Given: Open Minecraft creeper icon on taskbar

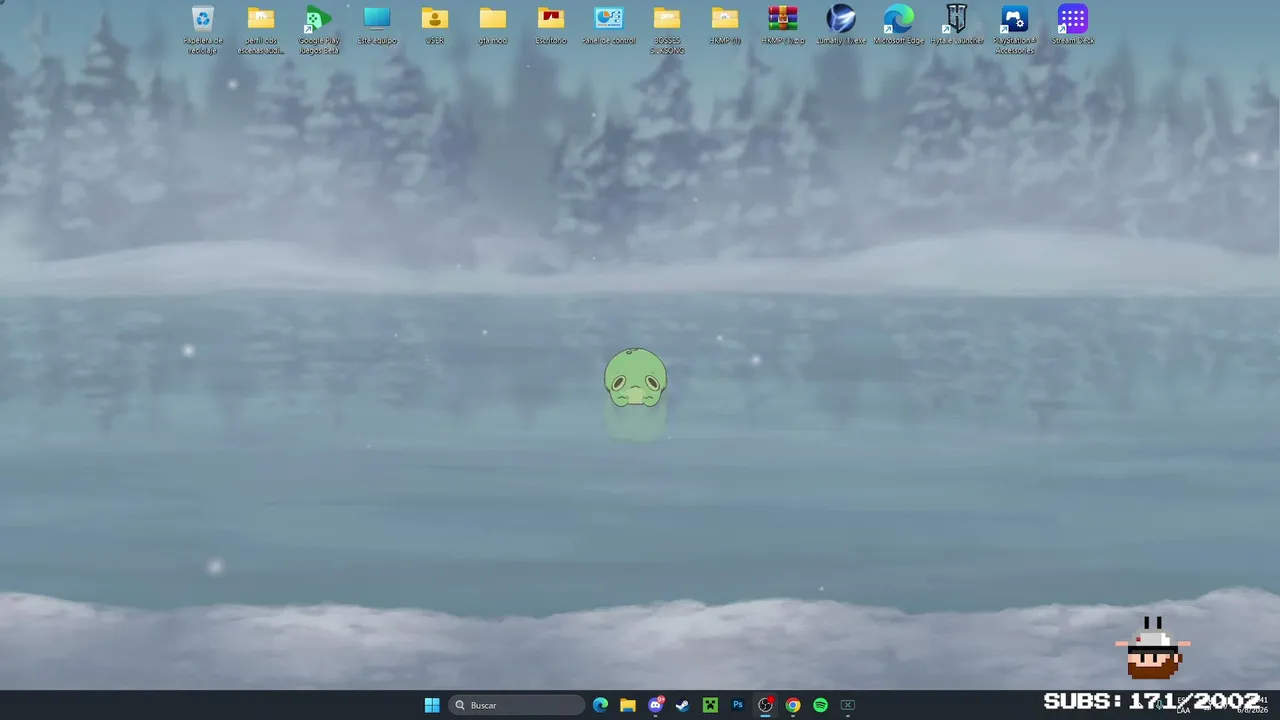Looking at the screenshot, I should (x=710, y=705).
